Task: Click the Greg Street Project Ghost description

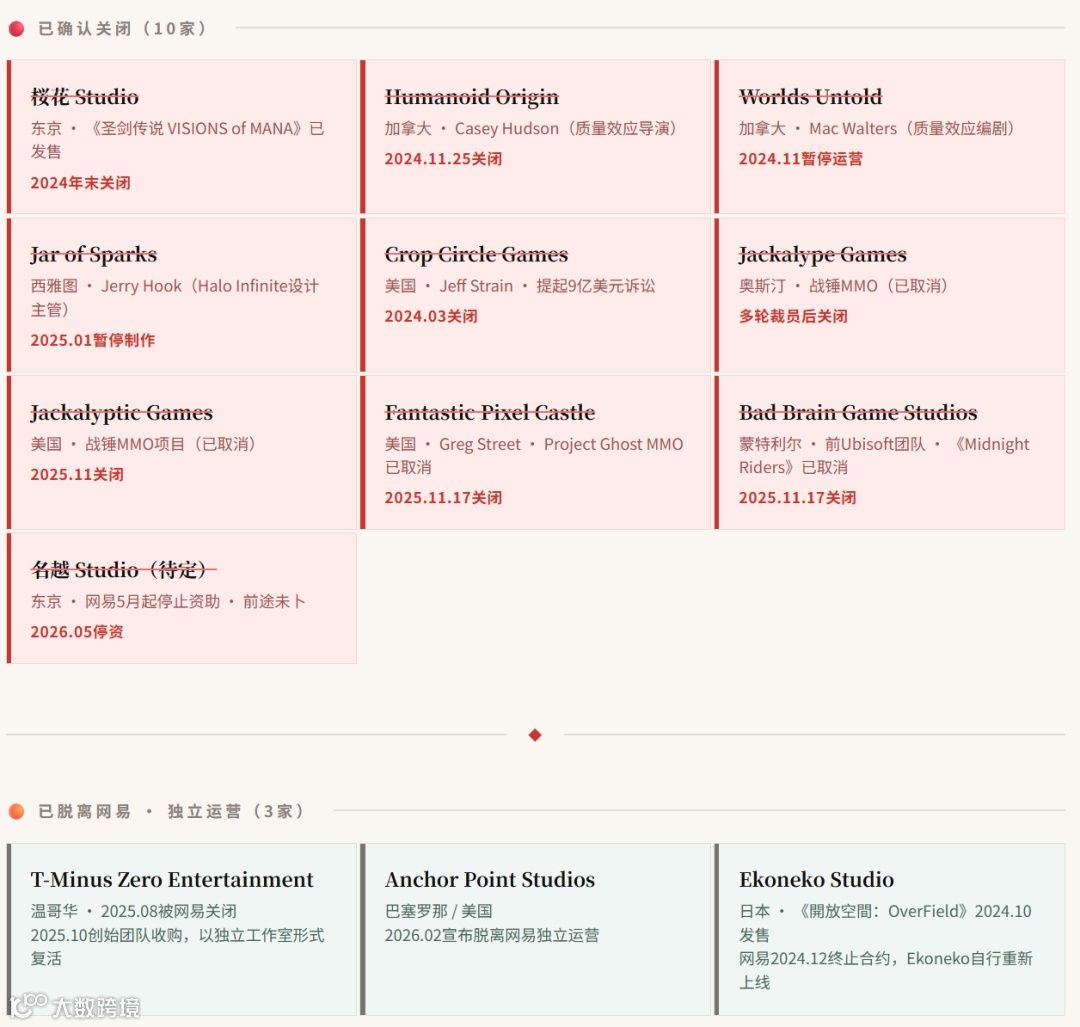Action: pos(534,455)
